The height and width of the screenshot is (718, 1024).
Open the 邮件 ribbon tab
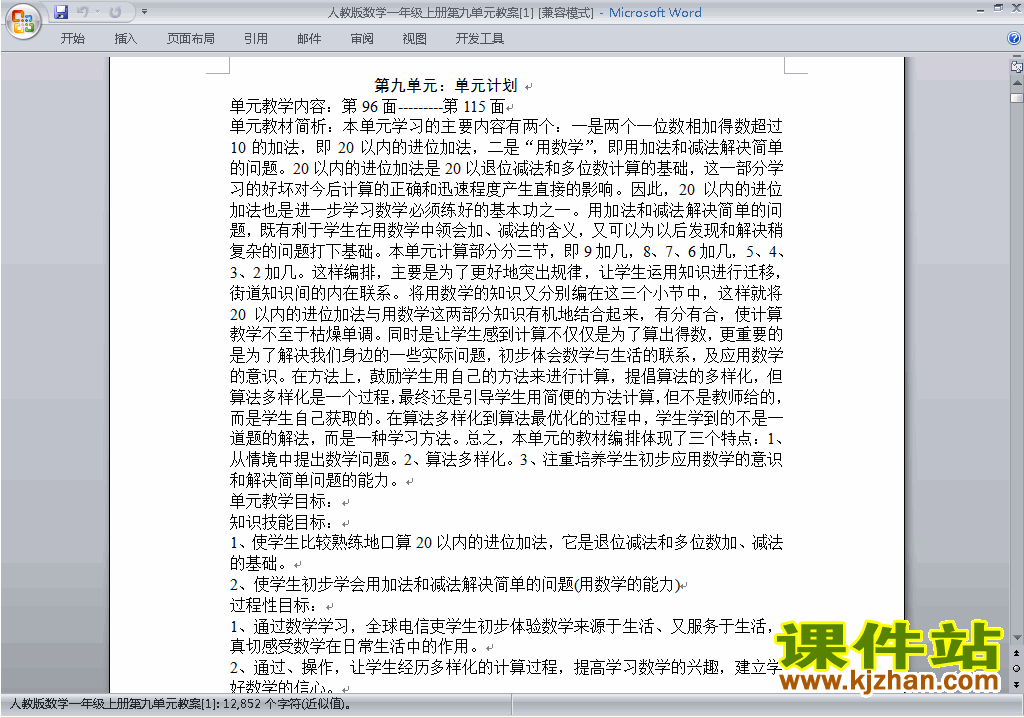[x=309, y=39]
